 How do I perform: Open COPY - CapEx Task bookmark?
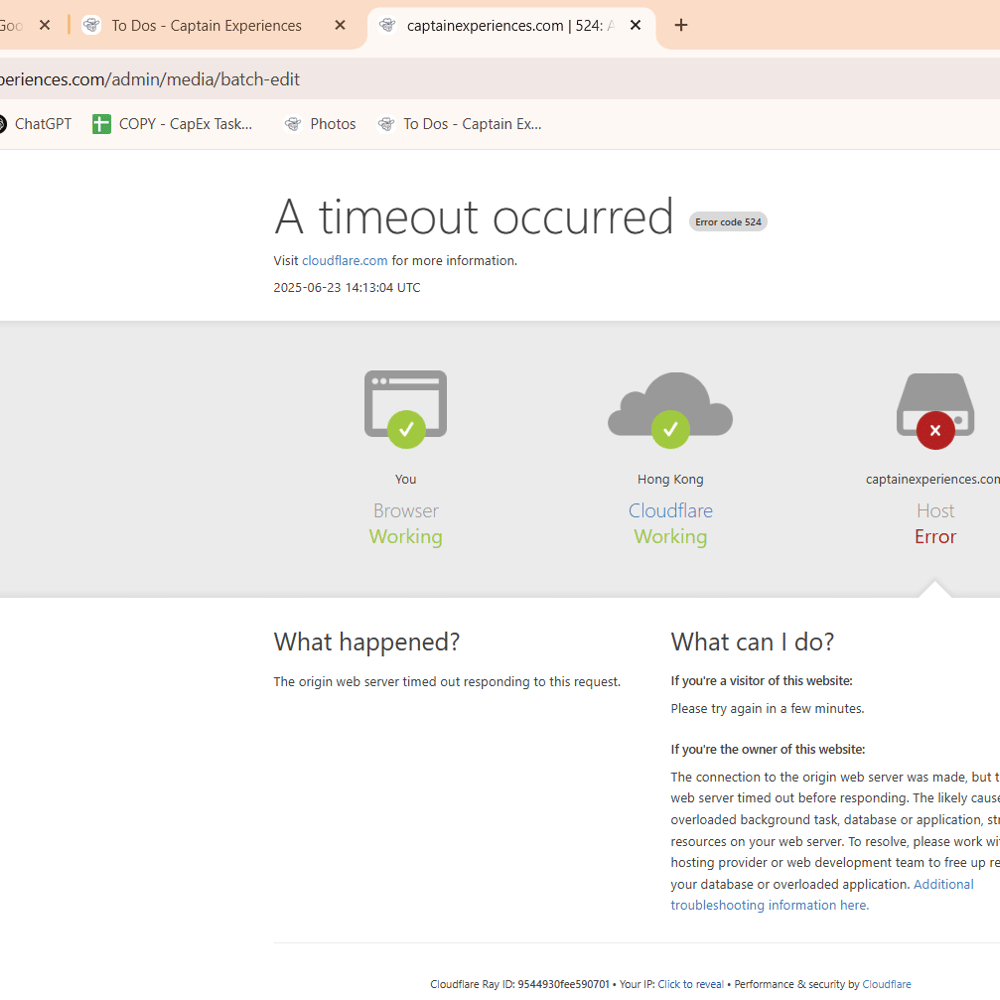pos(173,124)
